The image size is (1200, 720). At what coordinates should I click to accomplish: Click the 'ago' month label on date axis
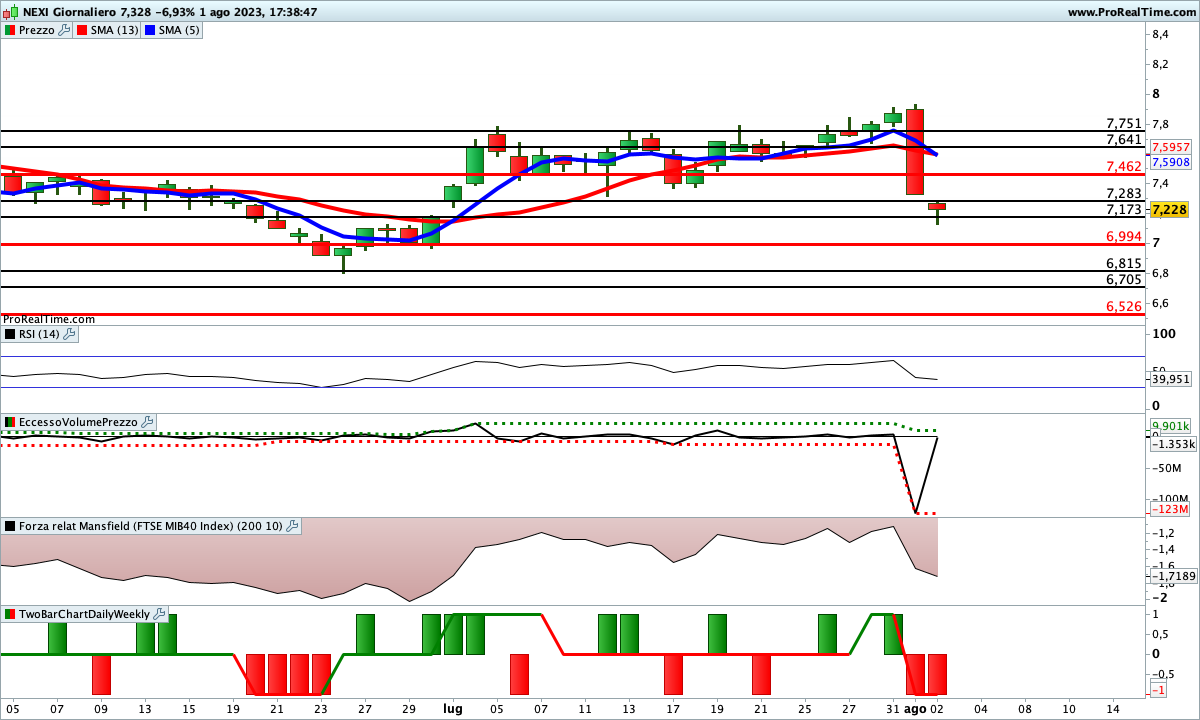tap(915, 708)
